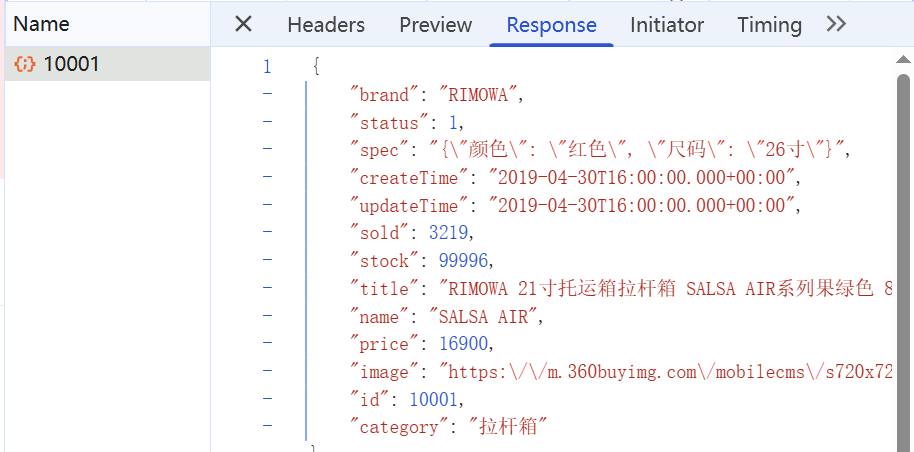
Task: Click the title value starting RIMOWA 21寸
Action: 666,288
